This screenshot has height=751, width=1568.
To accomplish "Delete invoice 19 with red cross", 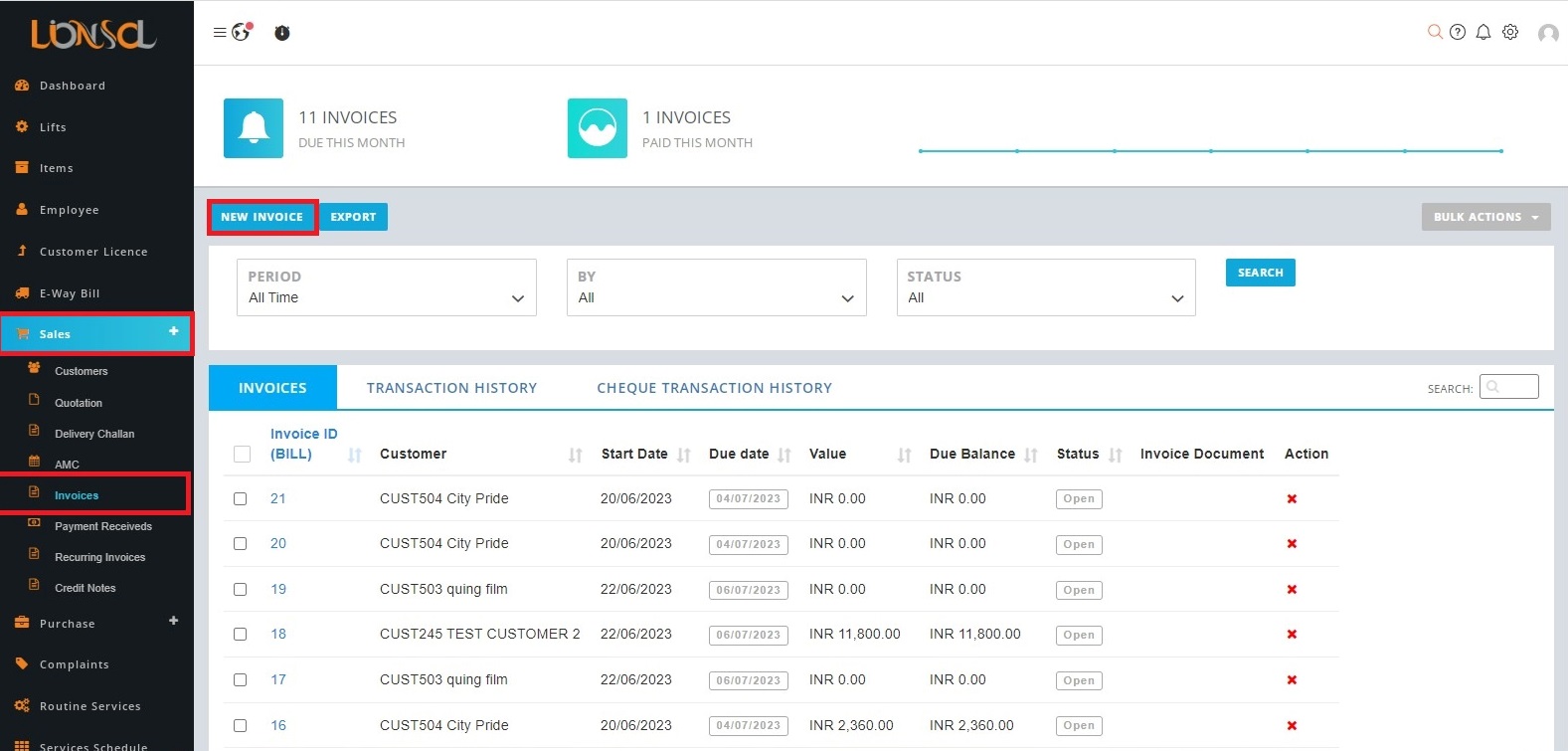I will (1292, 589).
